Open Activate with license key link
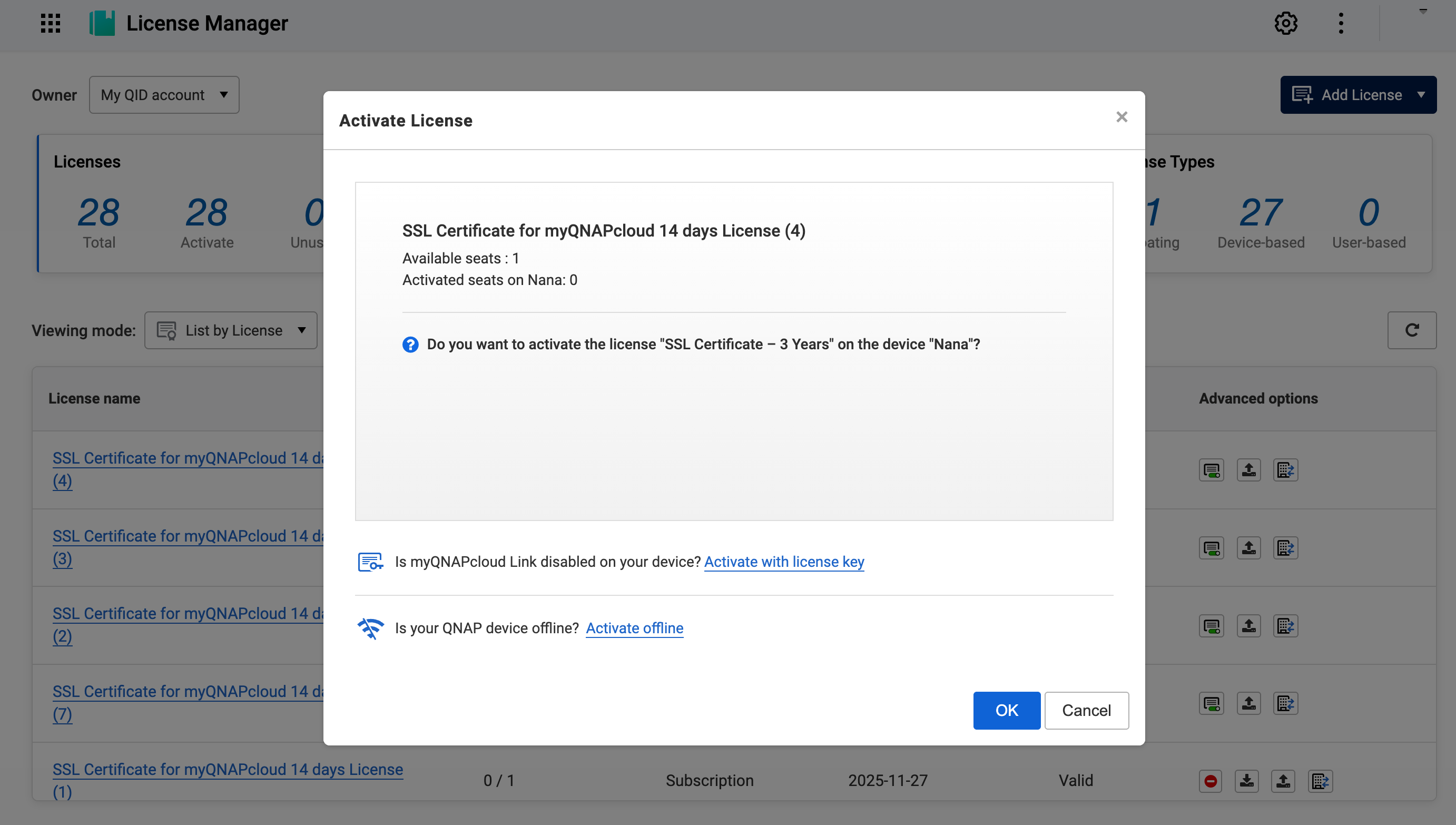This screenshot has width=1456, height=825. pos(783,562)
